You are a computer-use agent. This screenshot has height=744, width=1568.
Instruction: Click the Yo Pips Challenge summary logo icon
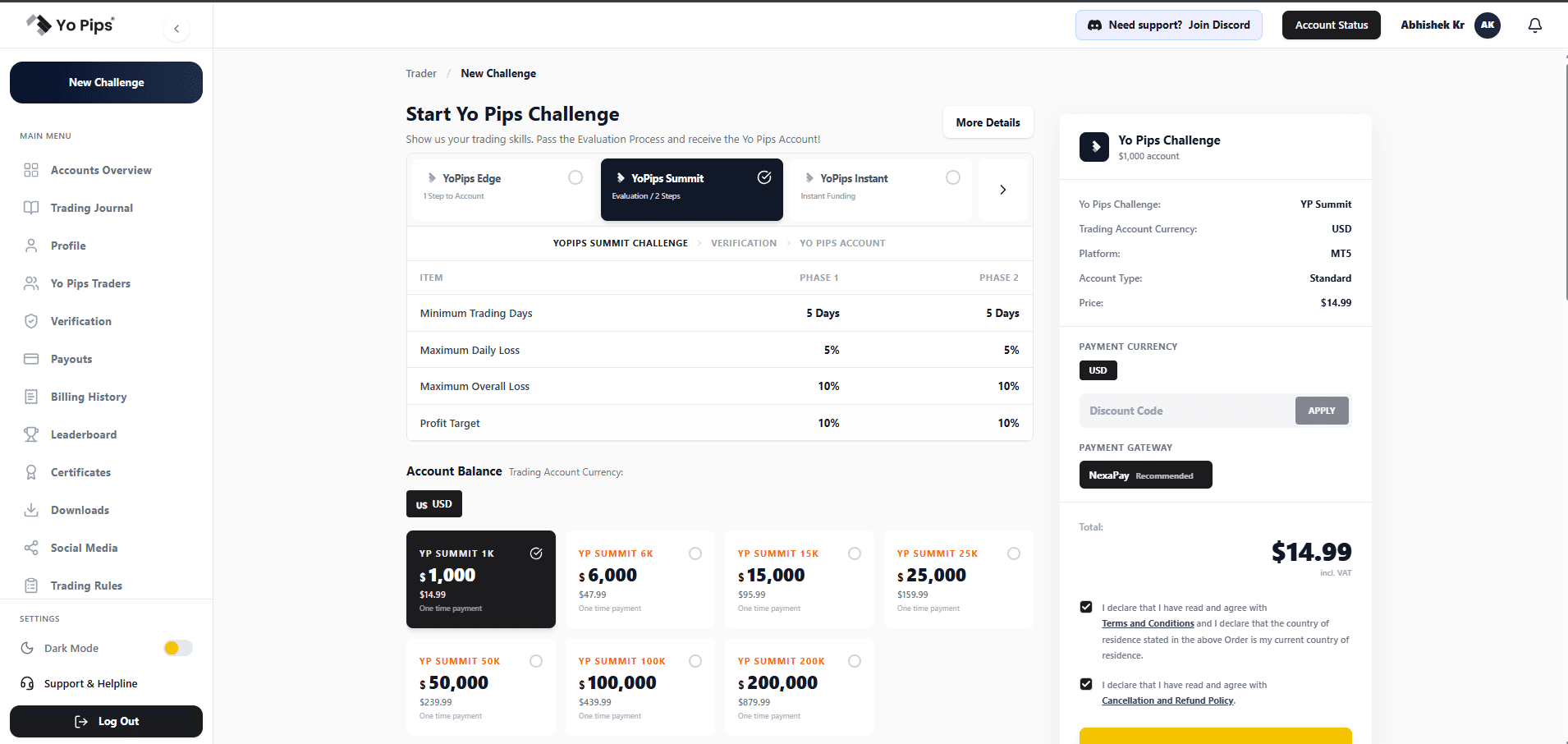[1094, 147]
